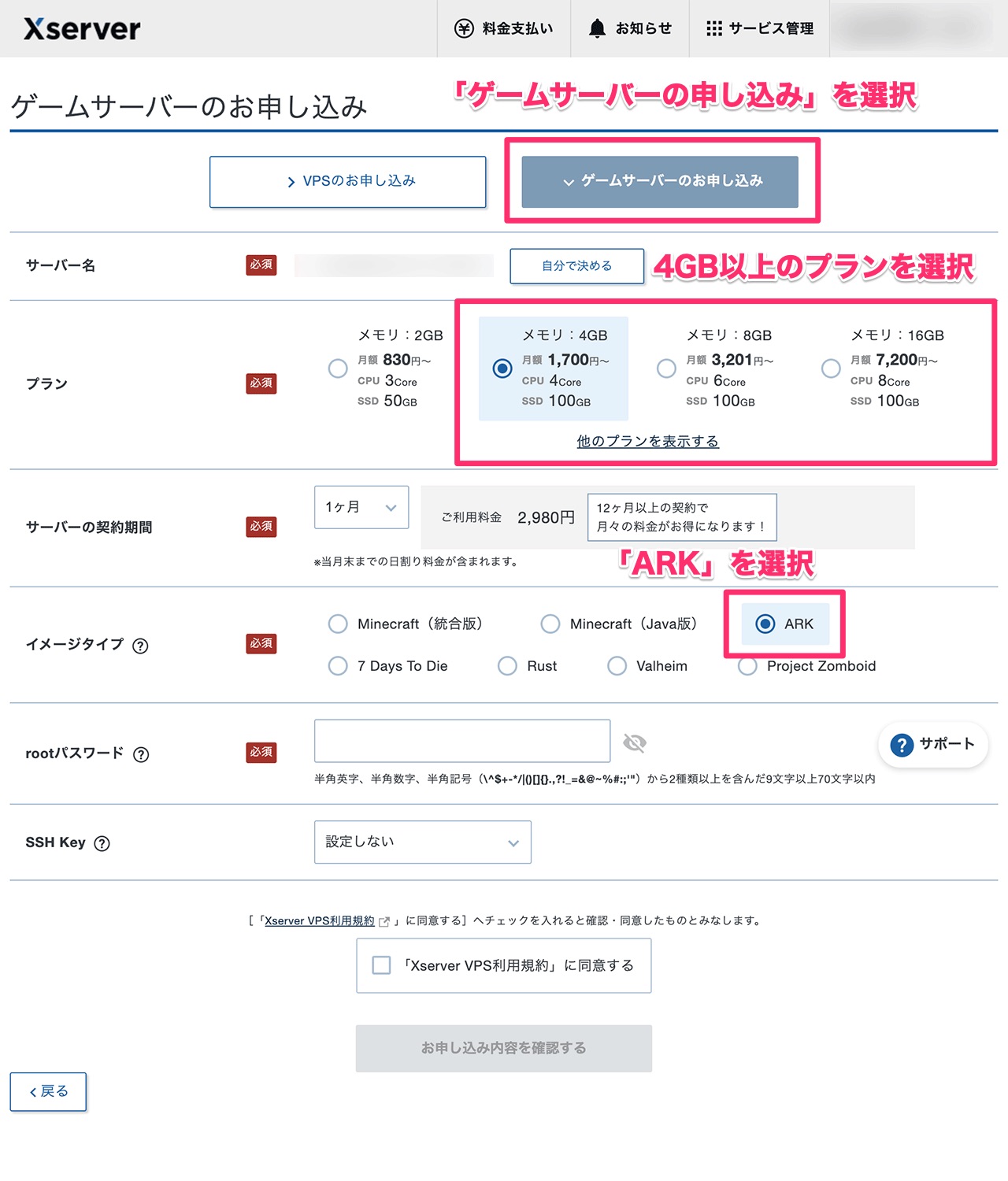This screenshot has height=1181, width=1008.
Task: Click the ご利用料金 2,980円 amount
Action: (x=547, y=517)
